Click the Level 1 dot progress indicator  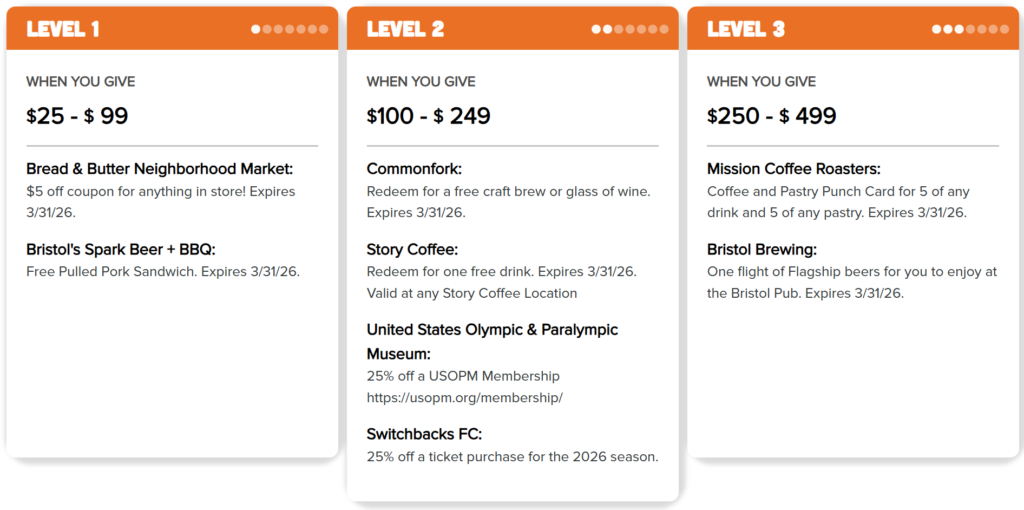289,29
